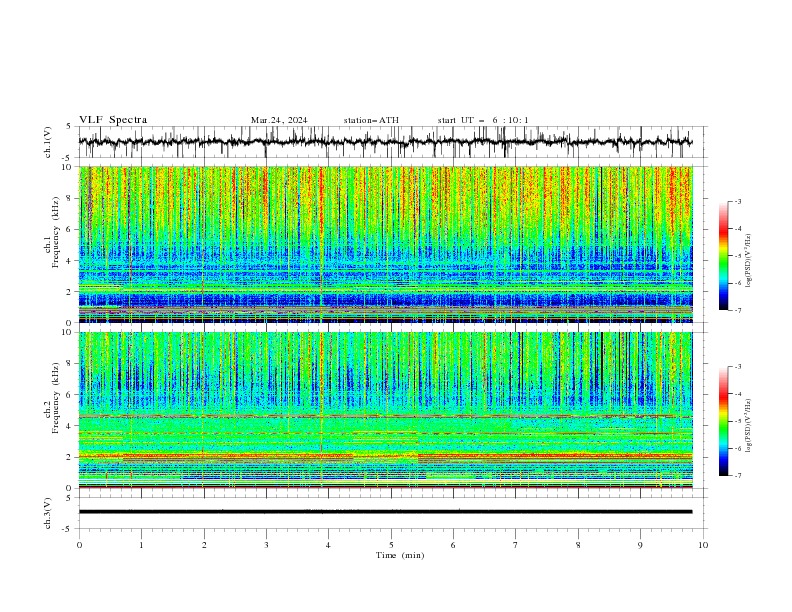
Task: Click time axis tick label "5"
Action: pos(391,545)
